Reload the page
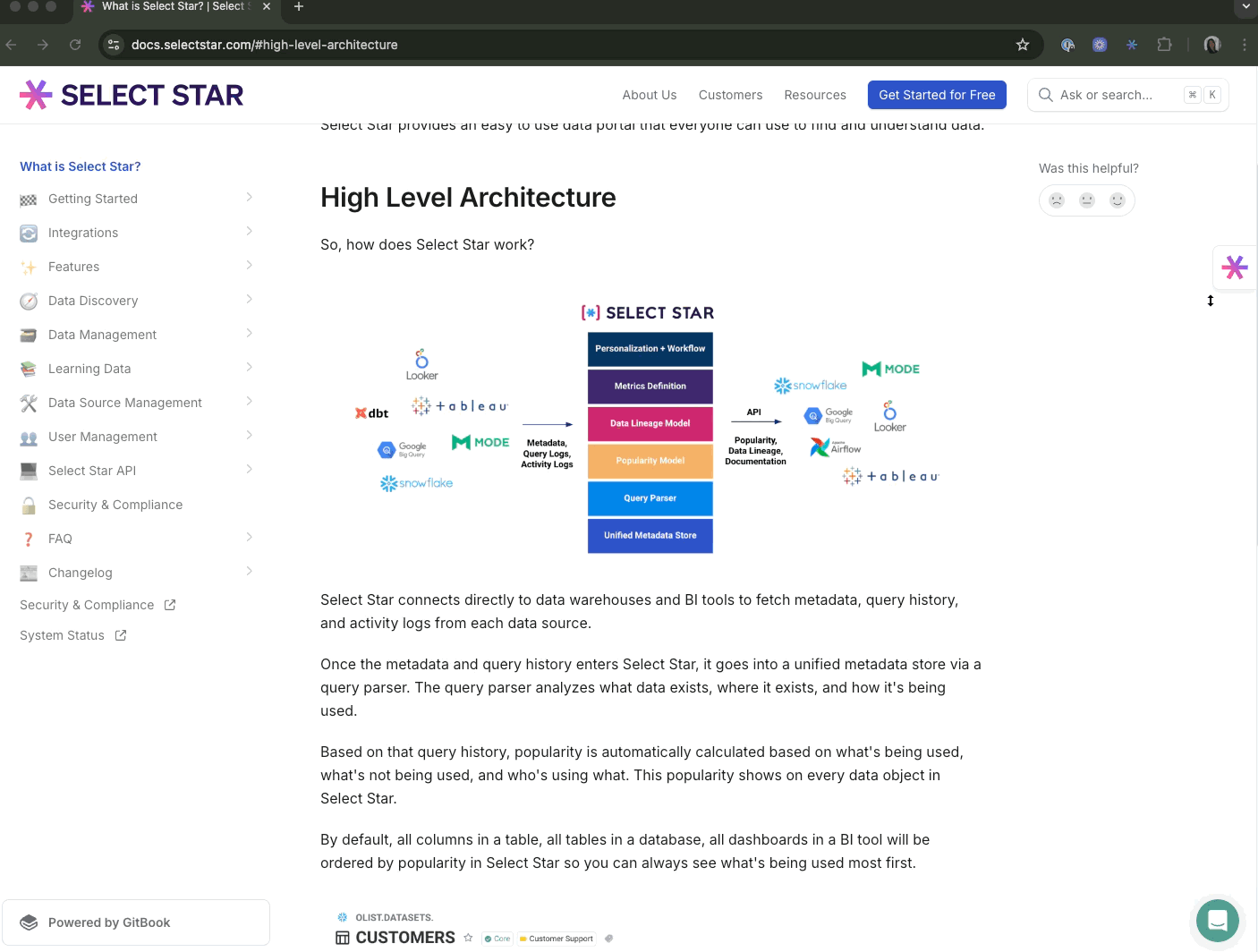This screenshot has height=952, width=1258. click(75, 45)
